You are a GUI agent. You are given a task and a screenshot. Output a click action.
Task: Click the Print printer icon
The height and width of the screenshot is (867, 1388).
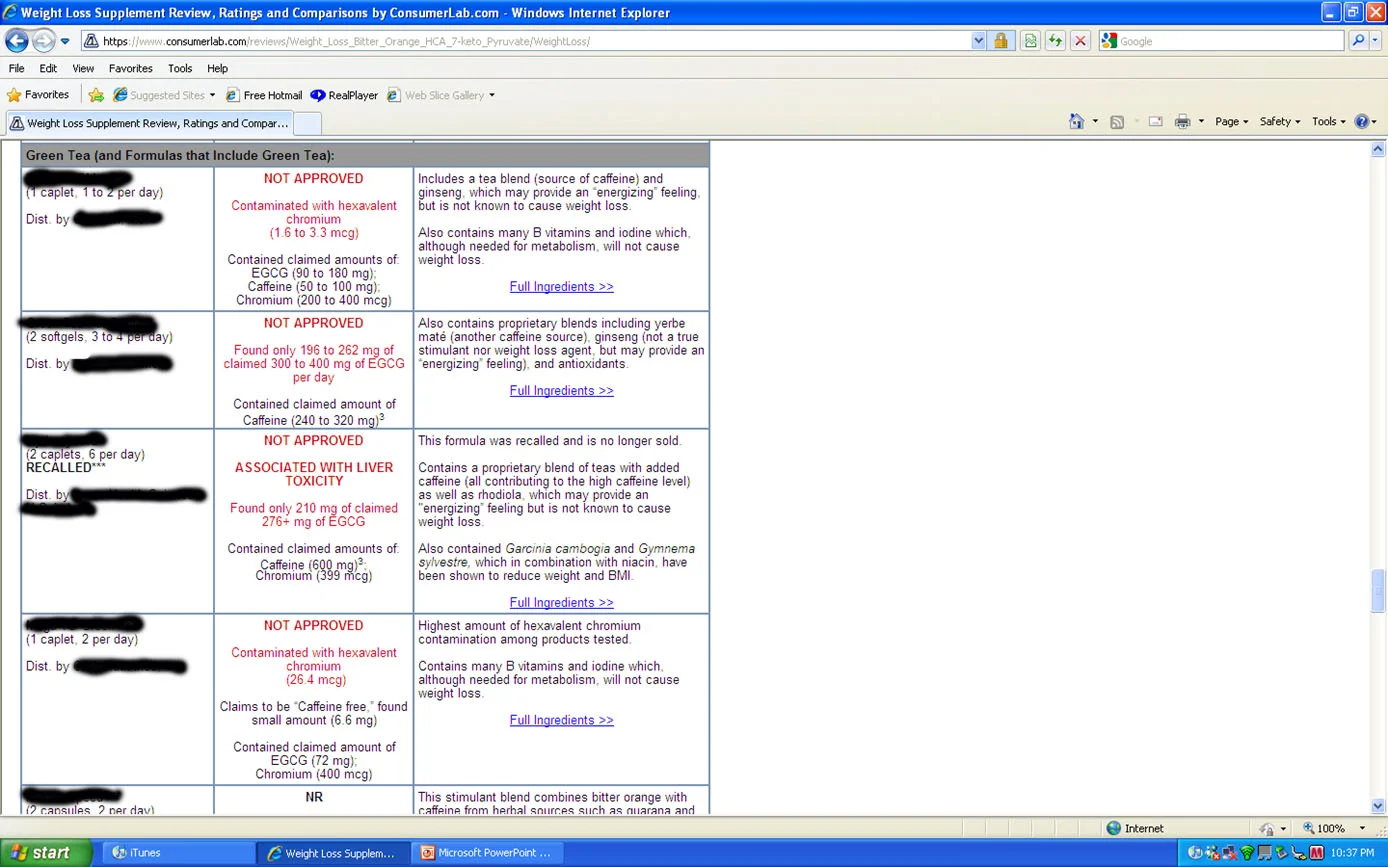(1183, 121)
